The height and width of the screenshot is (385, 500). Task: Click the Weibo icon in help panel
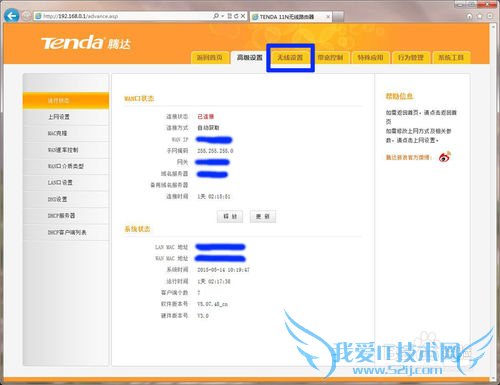click(x=445, y=157)
